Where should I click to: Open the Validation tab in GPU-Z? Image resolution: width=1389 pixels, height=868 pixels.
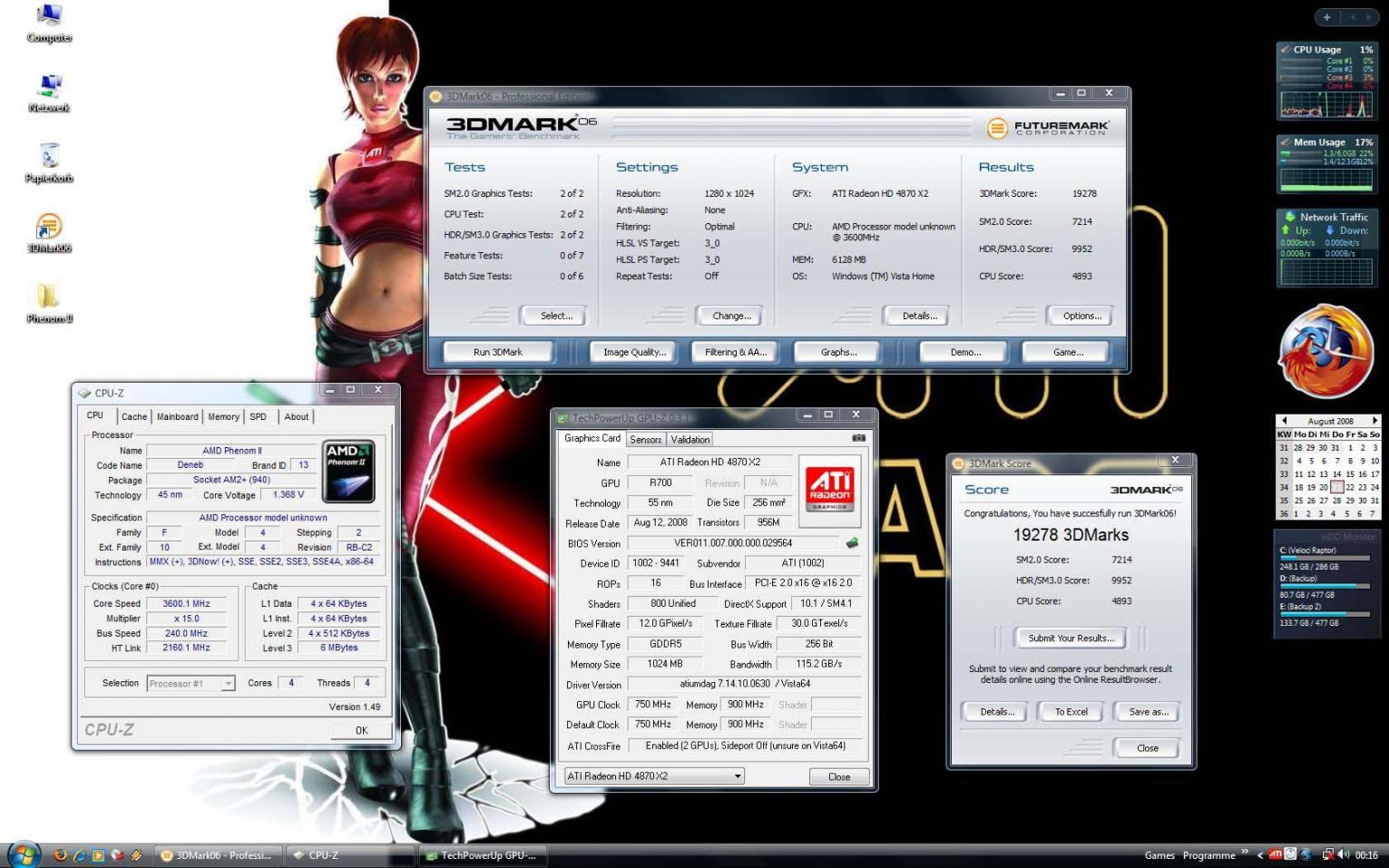(690, 440)
